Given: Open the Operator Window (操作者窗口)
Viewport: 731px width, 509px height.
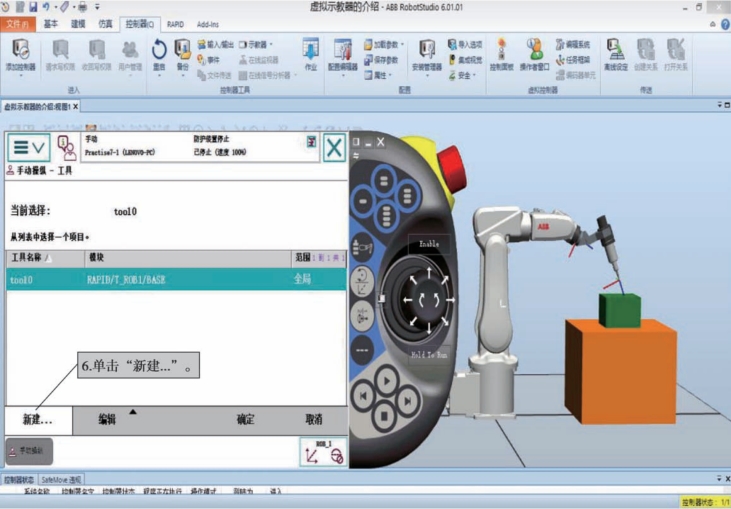Looking at the screenshot, I should tap(535, 54).
